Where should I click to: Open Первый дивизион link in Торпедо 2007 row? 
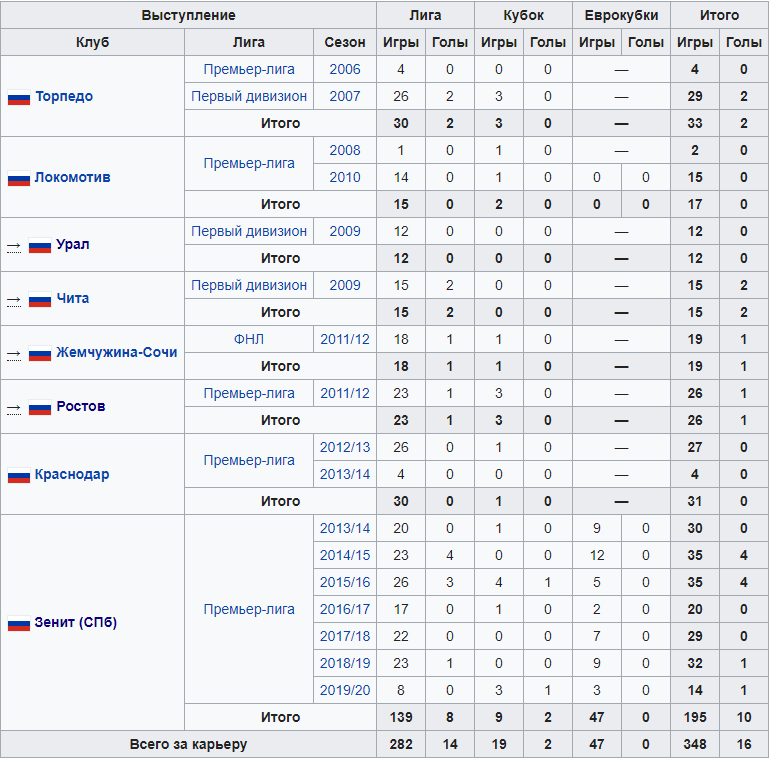pyautogui.click(x=249, y=96)
